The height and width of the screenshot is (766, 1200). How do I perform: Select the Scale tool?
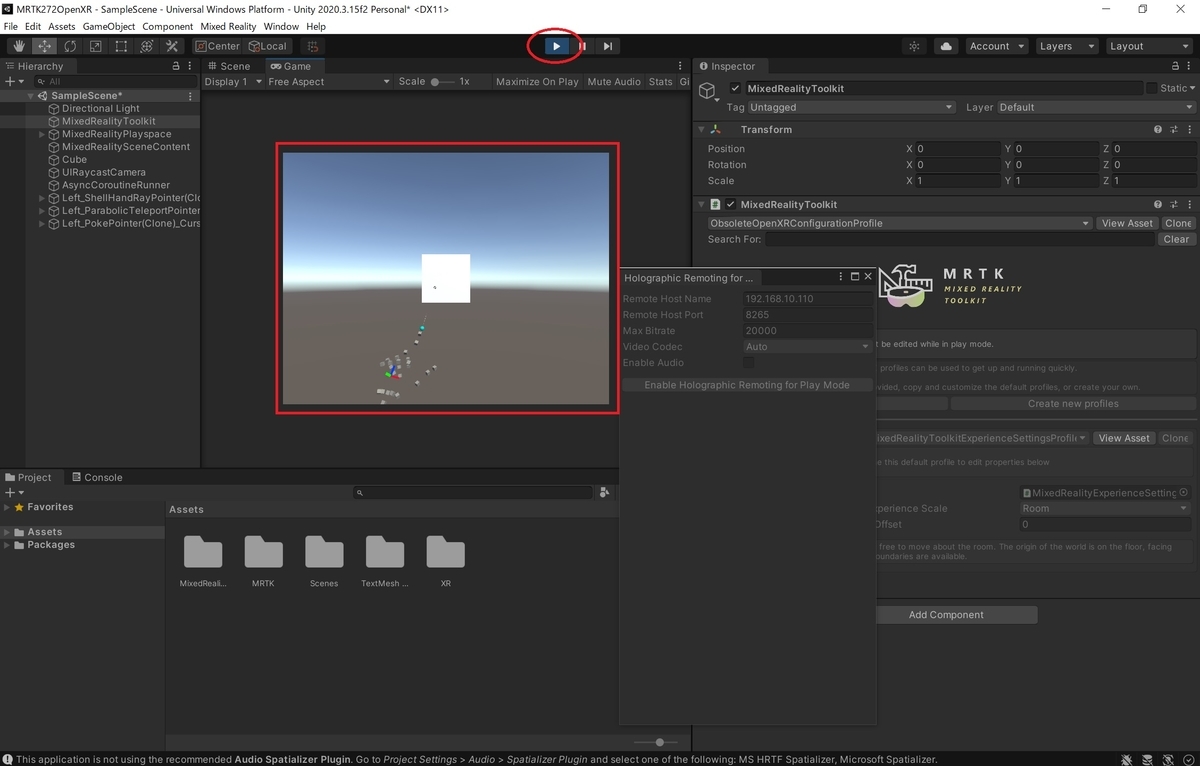pyautogui.click(x=95, y=46)
